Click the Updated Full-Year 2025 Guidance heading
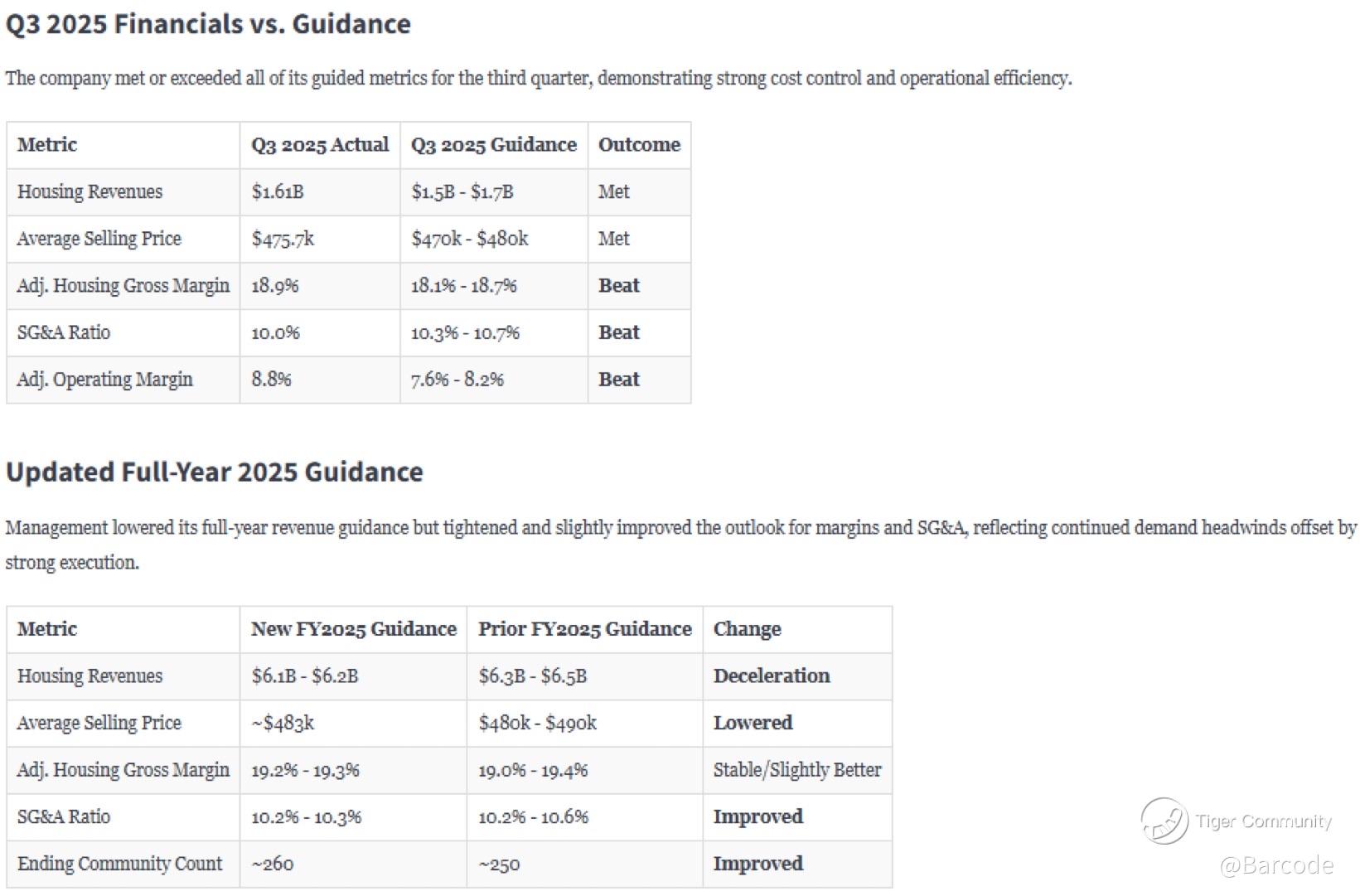Image resolution: width=1360 pixels, height=896 pixels. [x=215, y=472]
